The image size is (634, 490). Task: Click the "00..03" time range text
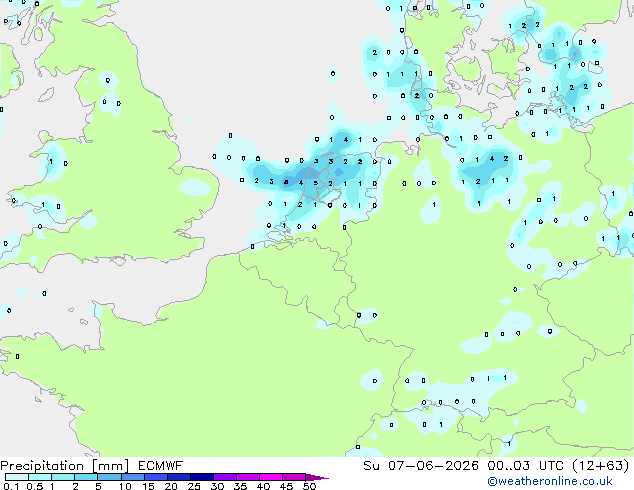[509, 466]
